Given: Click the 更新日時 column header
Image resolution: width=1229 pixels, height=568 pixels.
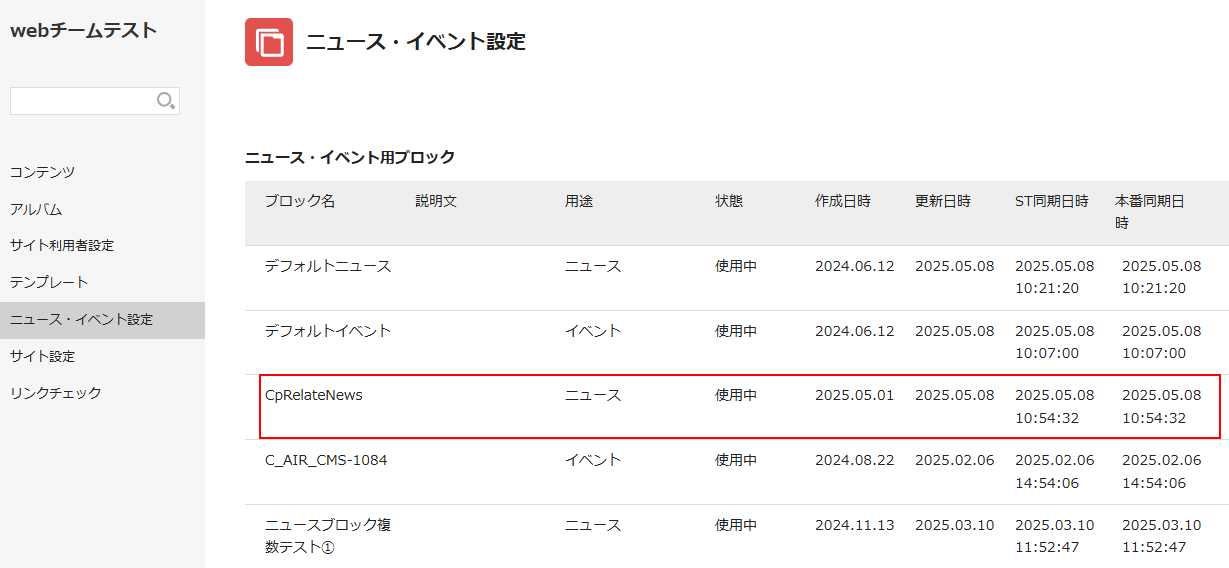Looking at the screenshot, I should coord(942,201).
